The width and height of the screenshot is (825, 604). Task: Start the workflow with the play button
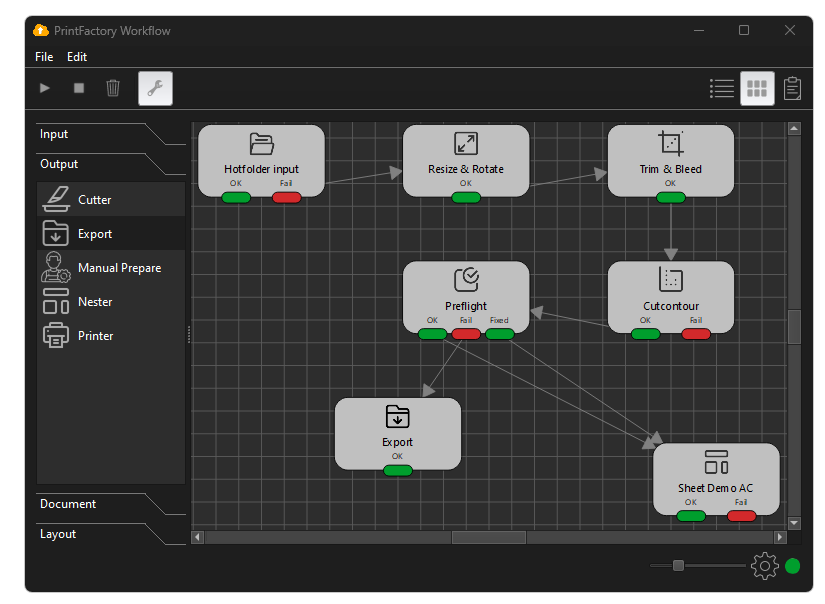pos(45,88)
